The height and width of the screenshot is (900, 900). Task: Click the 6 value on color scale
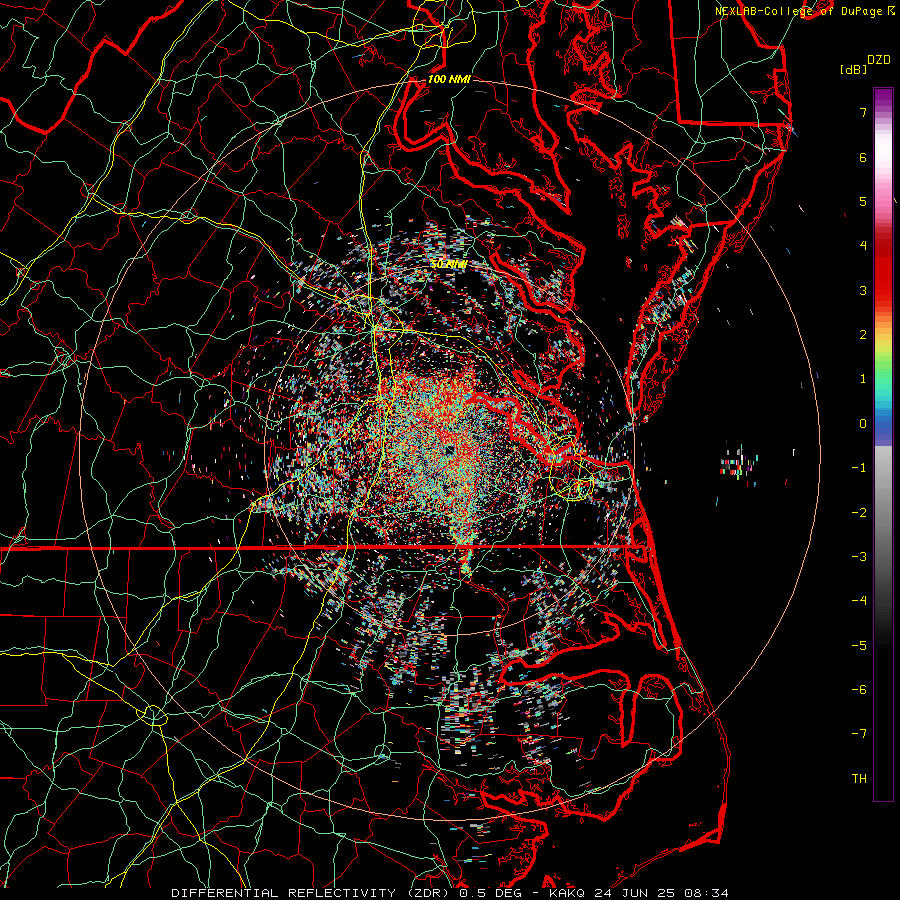(863, 157)
